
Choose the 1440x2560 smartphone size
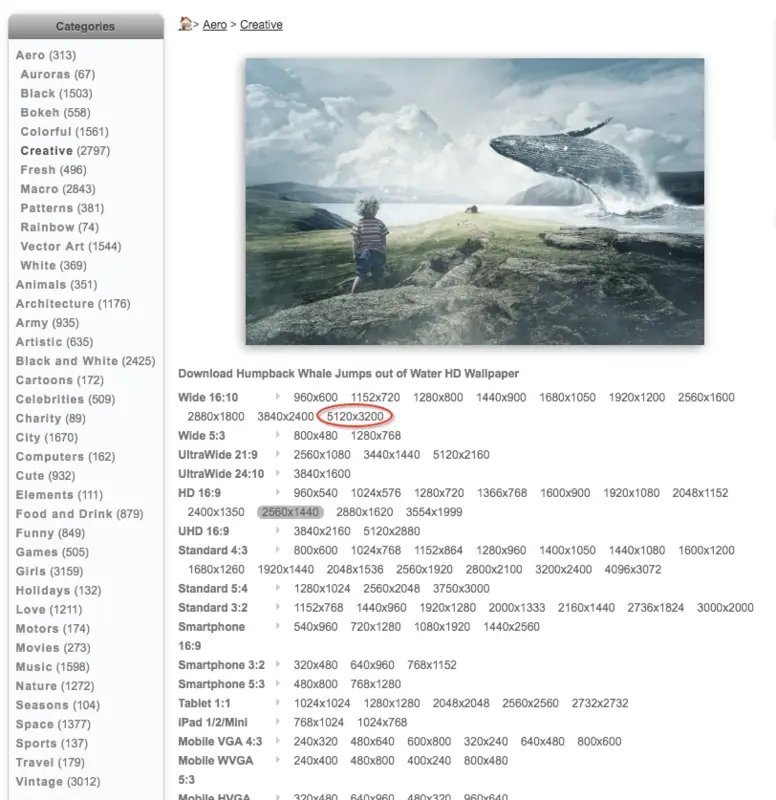tap(511, 627)
